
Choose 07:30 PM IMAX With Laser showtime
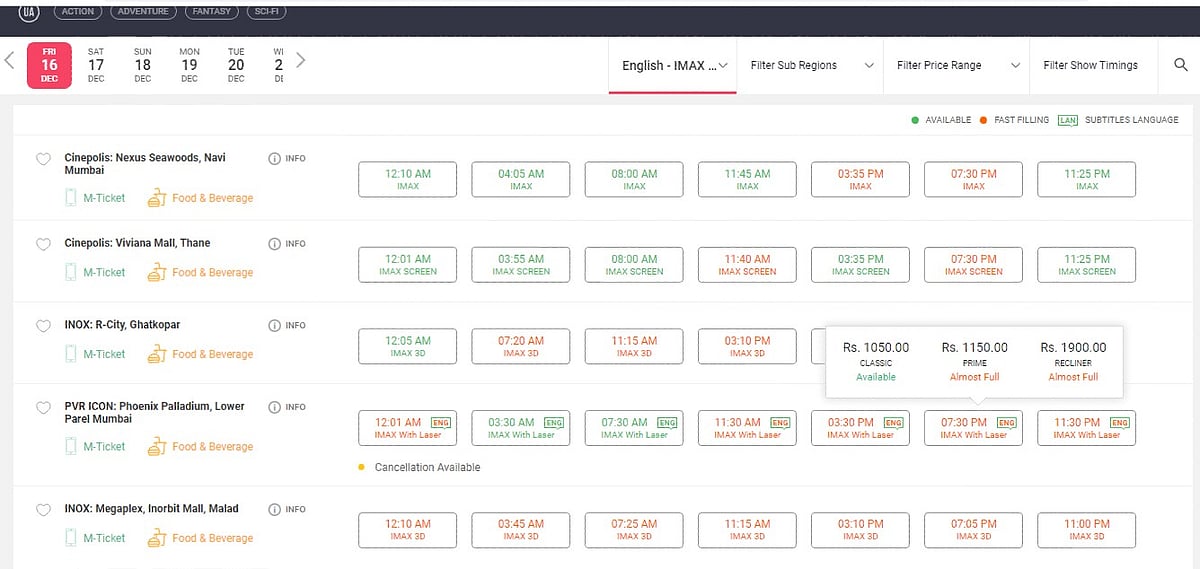pos(973,428)
